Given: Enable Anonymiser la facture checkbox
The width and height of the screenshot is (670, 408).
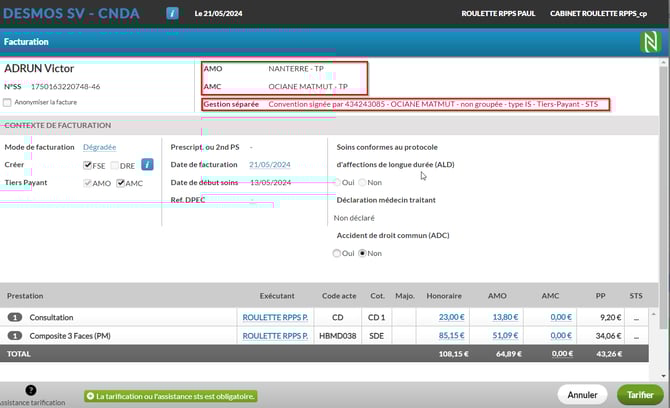Looking at the screenshot, I should (9, 102).
